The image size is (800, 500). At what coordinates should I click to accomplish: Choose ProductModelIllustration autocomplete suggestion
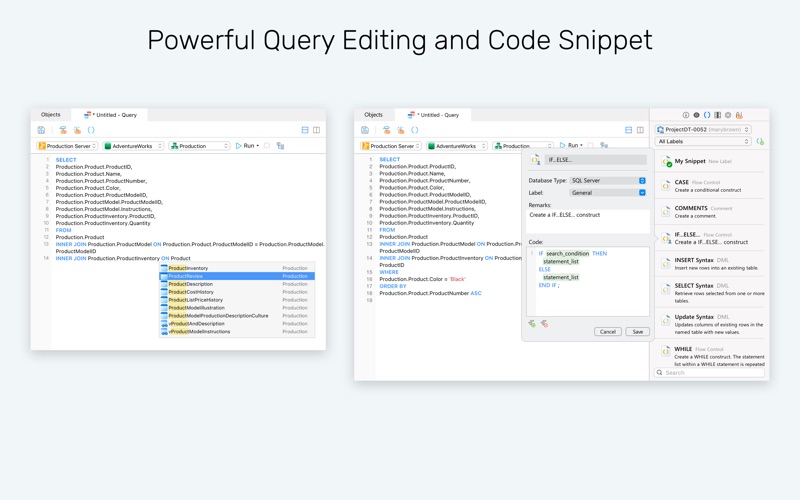(237, 308)
